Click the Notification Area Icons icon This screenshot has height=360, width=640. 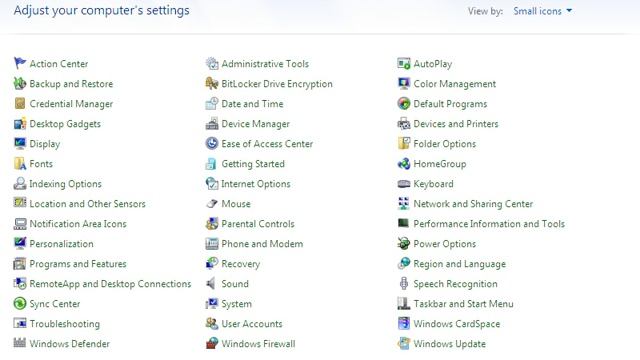pyautogui.click(x=20, y=223)
